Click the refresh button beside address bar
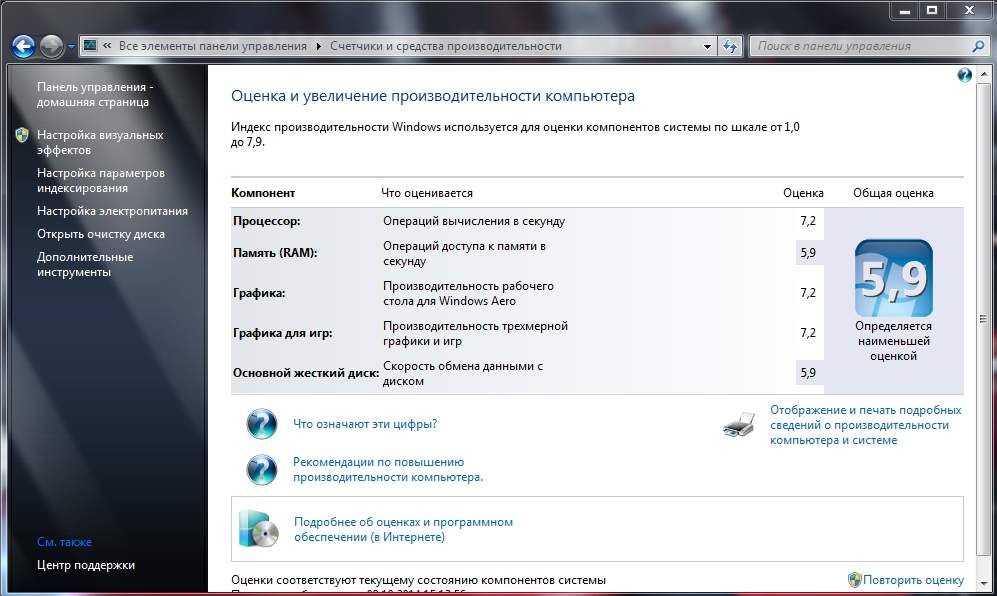 [730, 46]
